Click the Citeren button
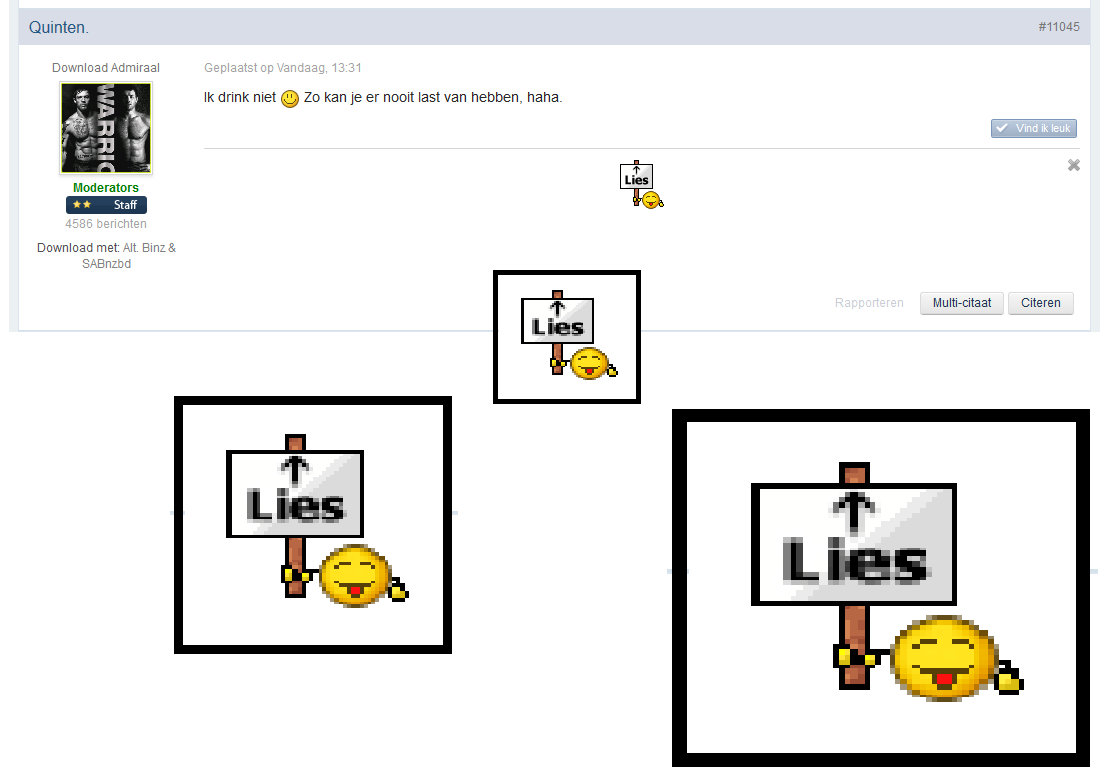The image size is (1104, 777). (x=1041, y=303)
